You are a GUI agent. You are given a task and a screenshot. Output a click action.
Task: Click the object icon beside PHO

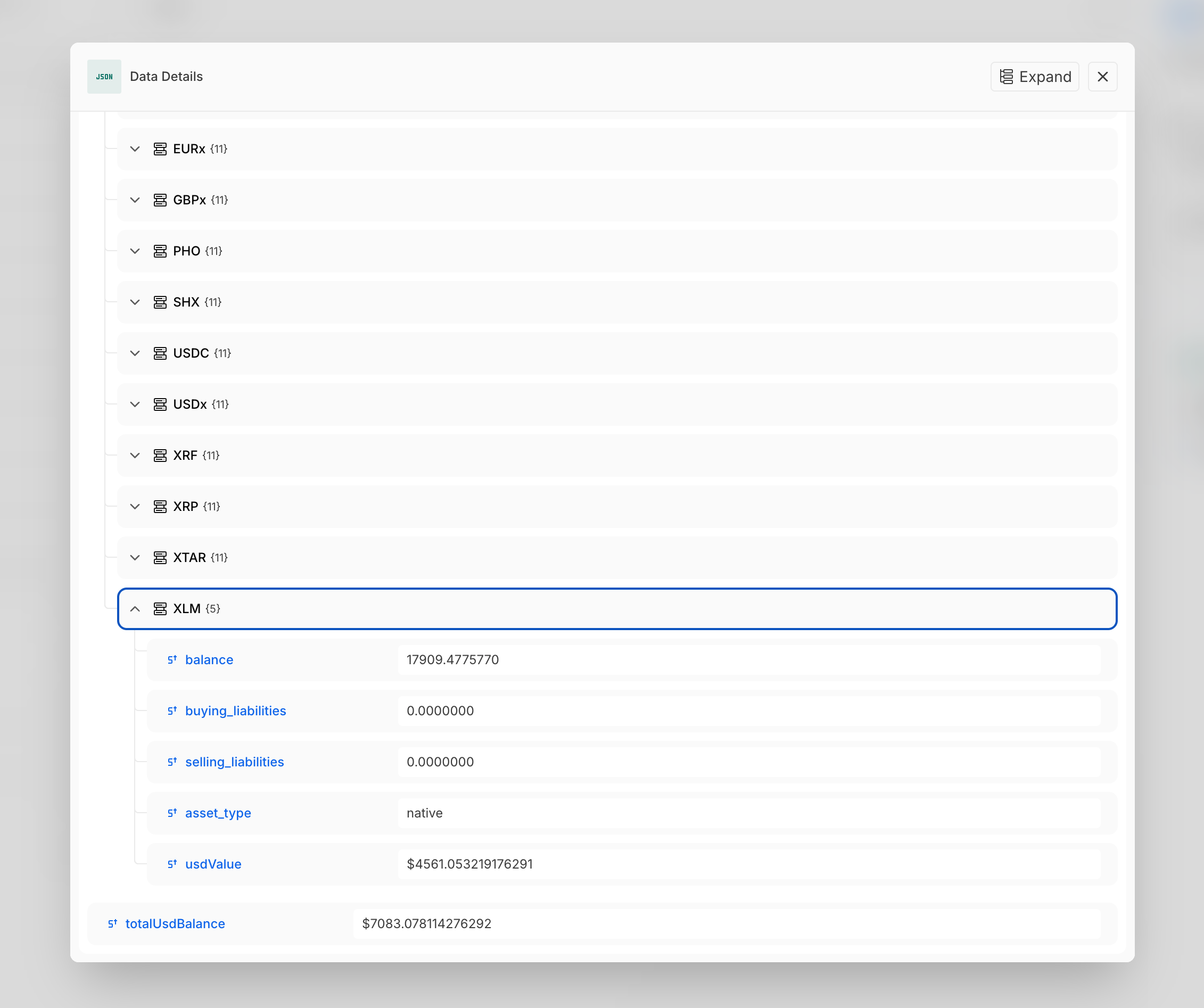(x=160, y=251)
